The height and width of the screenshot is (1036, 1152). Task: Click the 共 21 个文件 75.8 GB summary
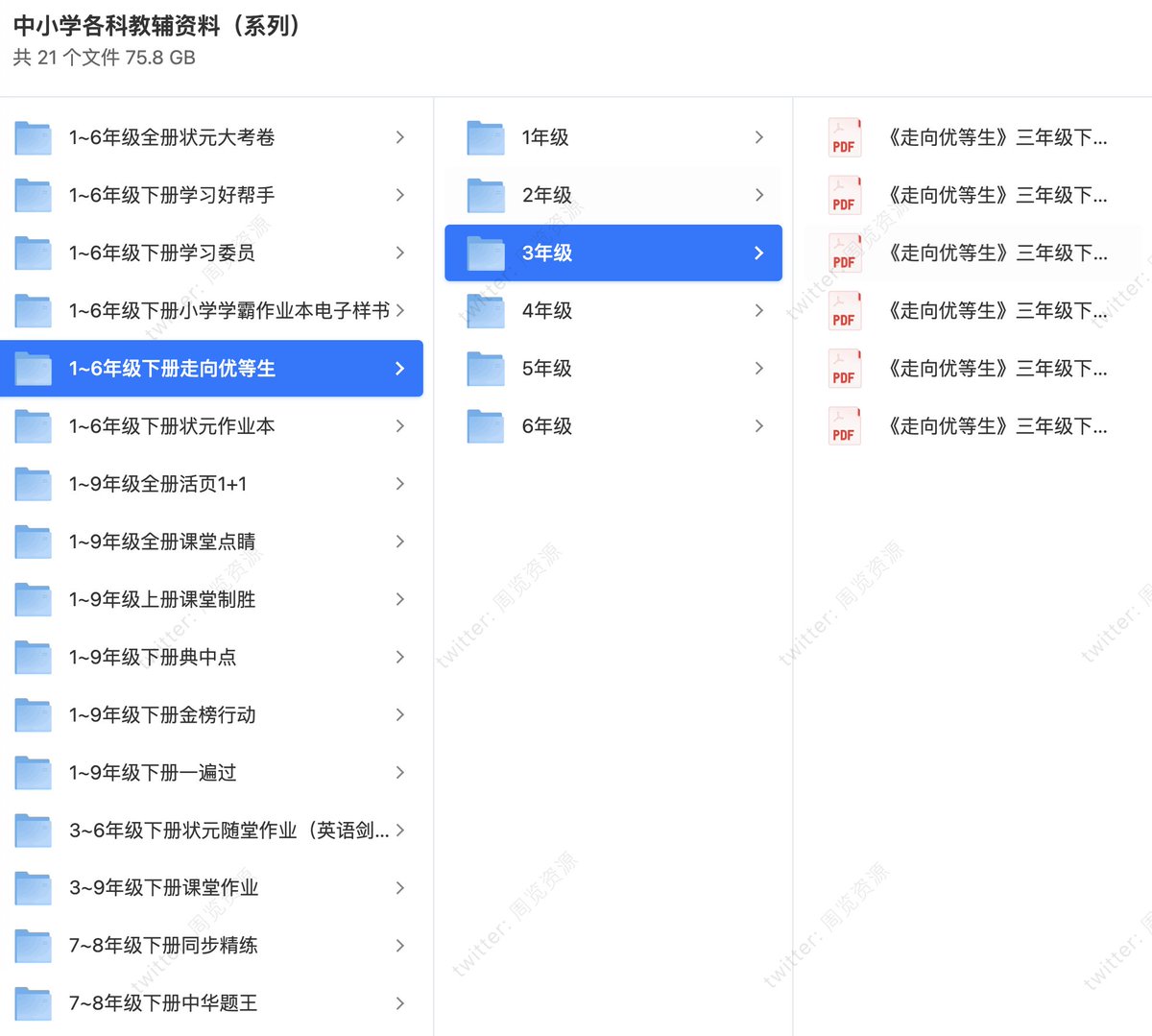105,58
